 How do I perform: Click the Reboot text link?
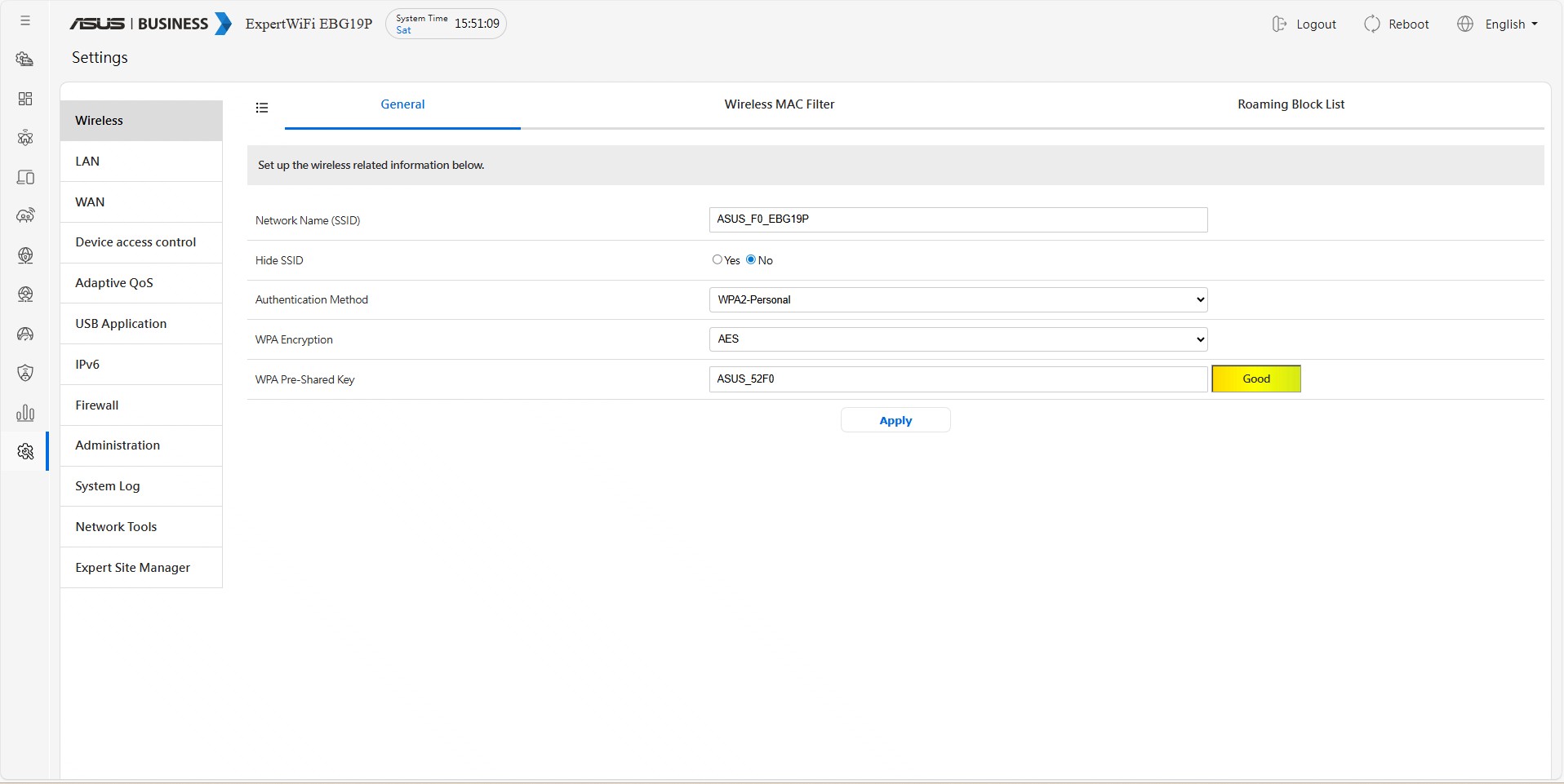click(x=1409, y=24)
